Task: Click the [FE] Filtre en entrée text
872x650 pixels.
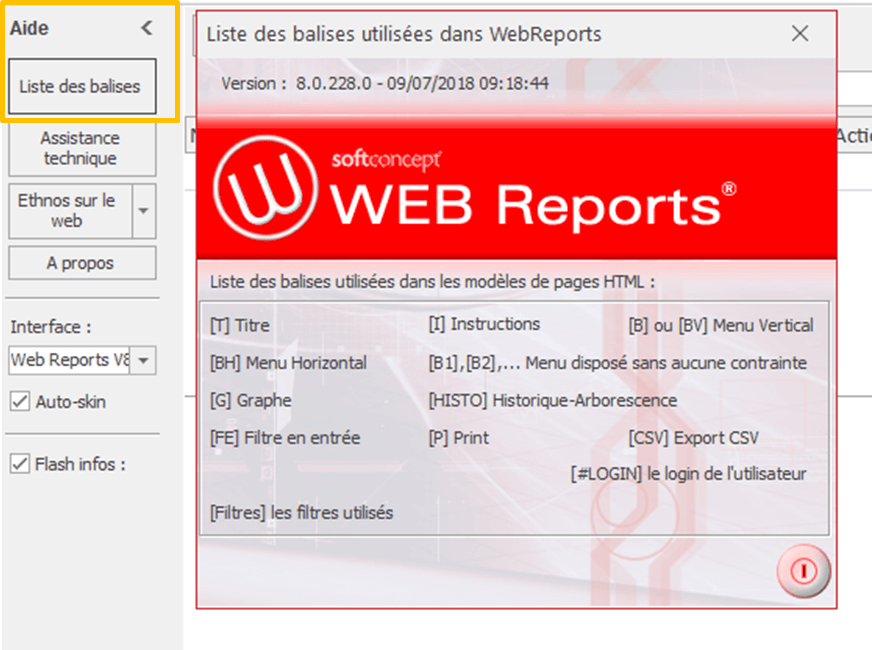Action: [x=285, y=438]
